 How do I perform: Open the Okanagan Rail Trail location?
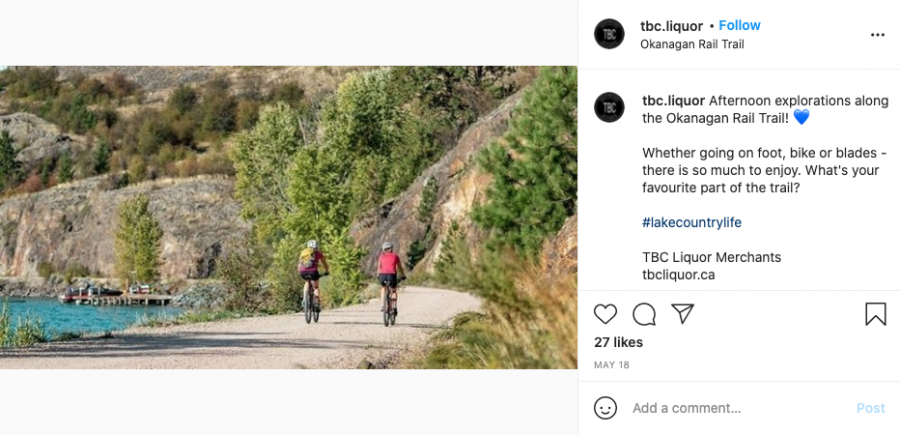(x=692, y=44)
